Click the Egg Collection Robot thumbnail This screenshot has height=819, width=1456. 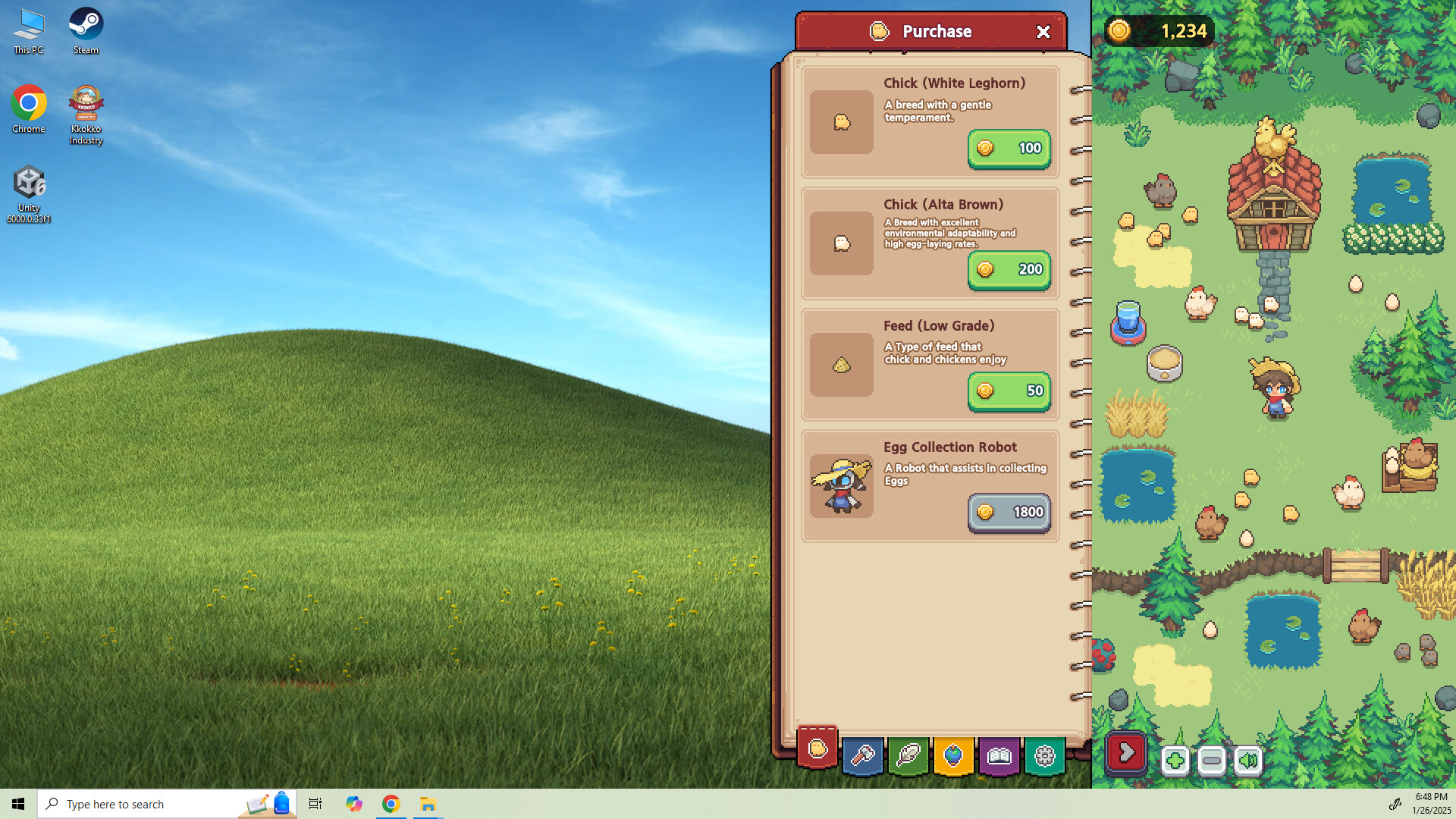[842, 486]
